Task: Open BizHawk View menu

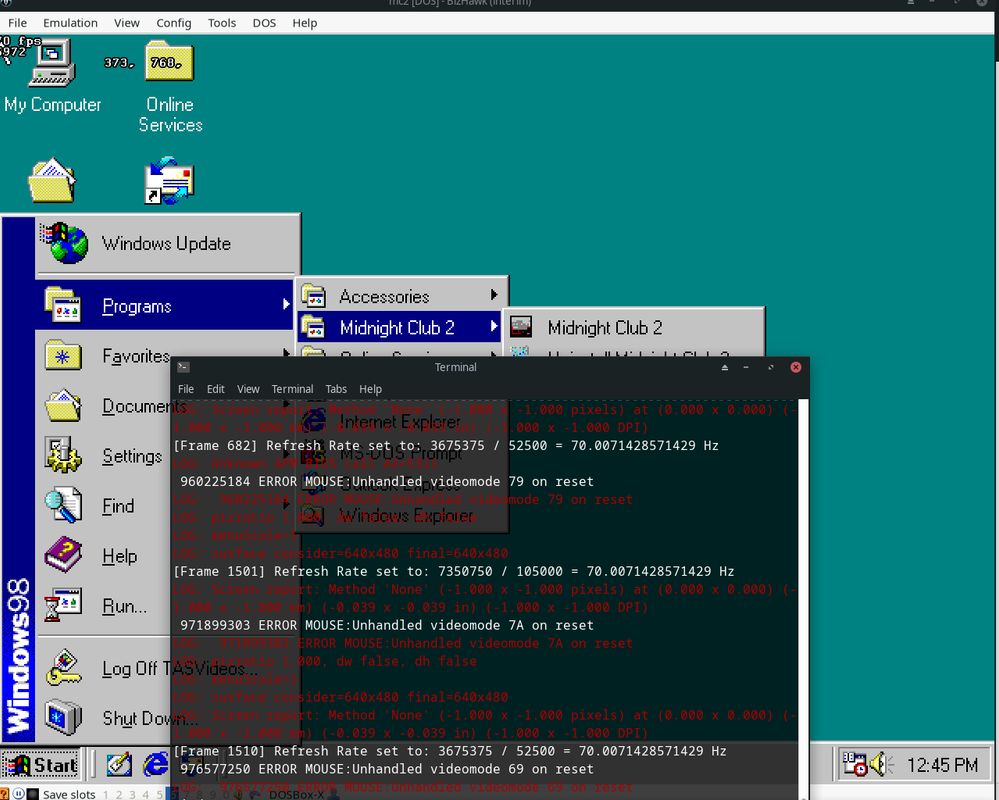Action: pos(127,23)
